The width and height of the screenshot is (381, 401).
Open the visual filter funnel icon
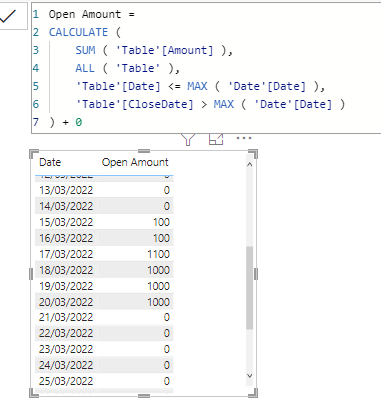[x=188, y=139]
